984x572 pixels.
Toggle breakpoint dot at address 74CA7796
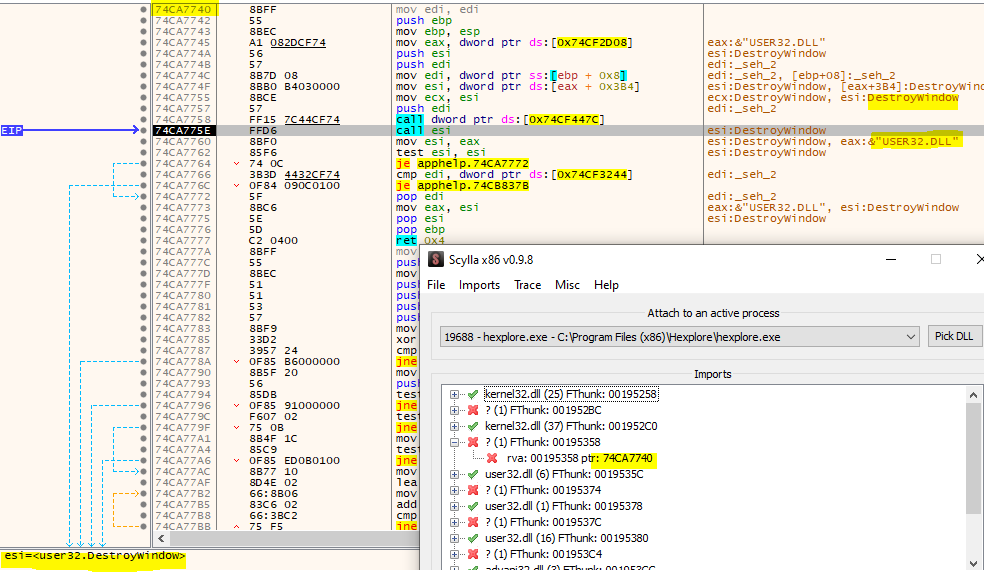(x=144, y=406)
